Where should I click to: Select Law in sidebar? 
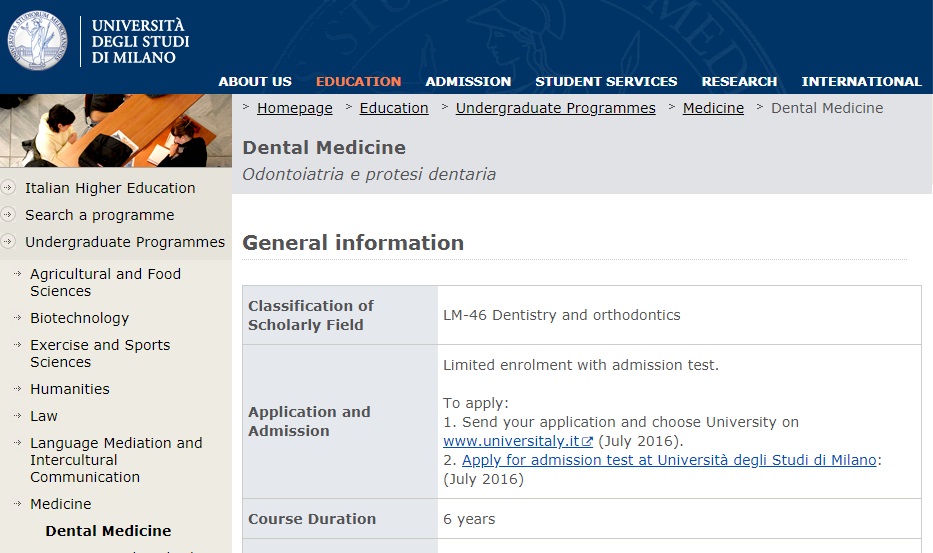coord(44,416)
